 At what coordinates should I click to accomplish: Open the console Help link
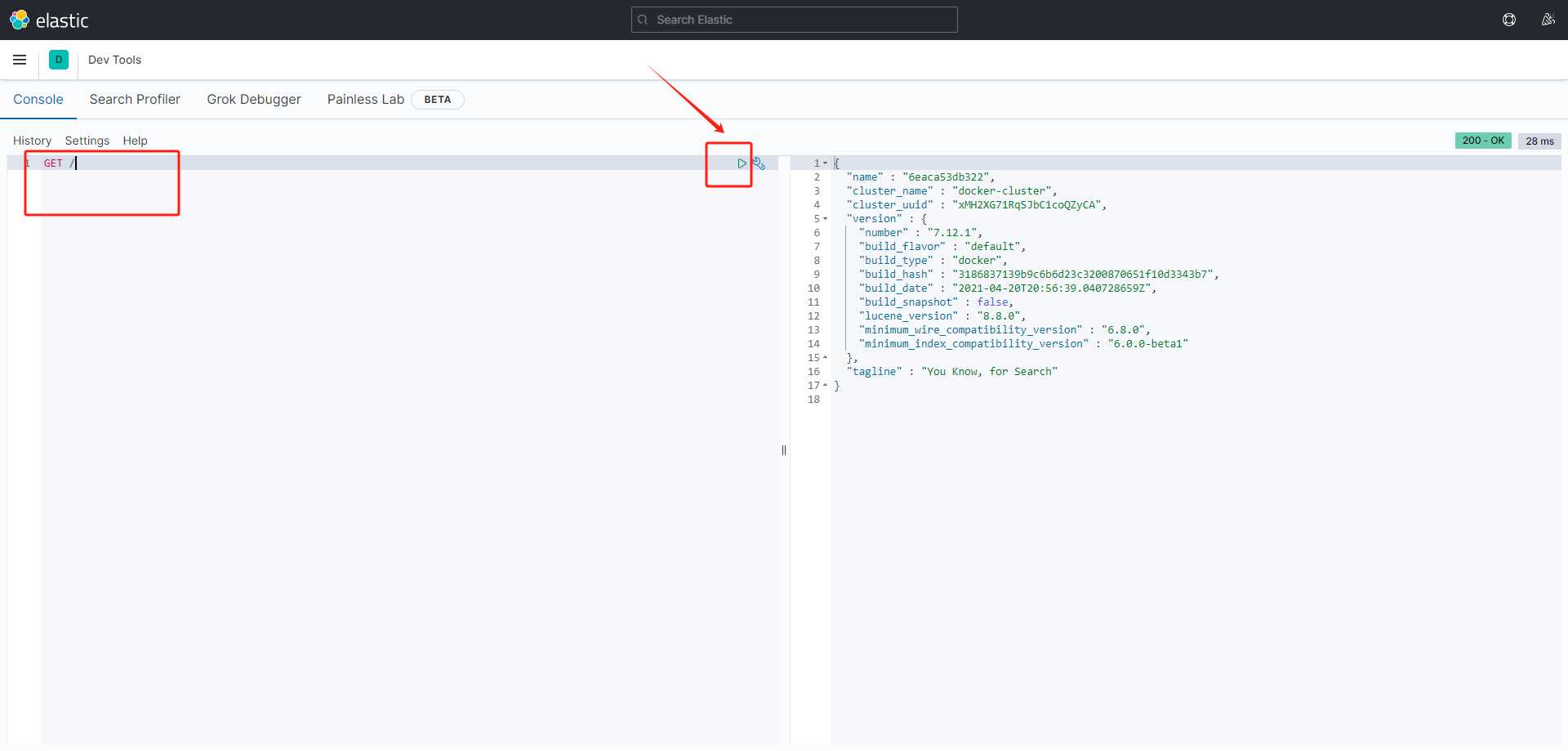tap(135, 141)
